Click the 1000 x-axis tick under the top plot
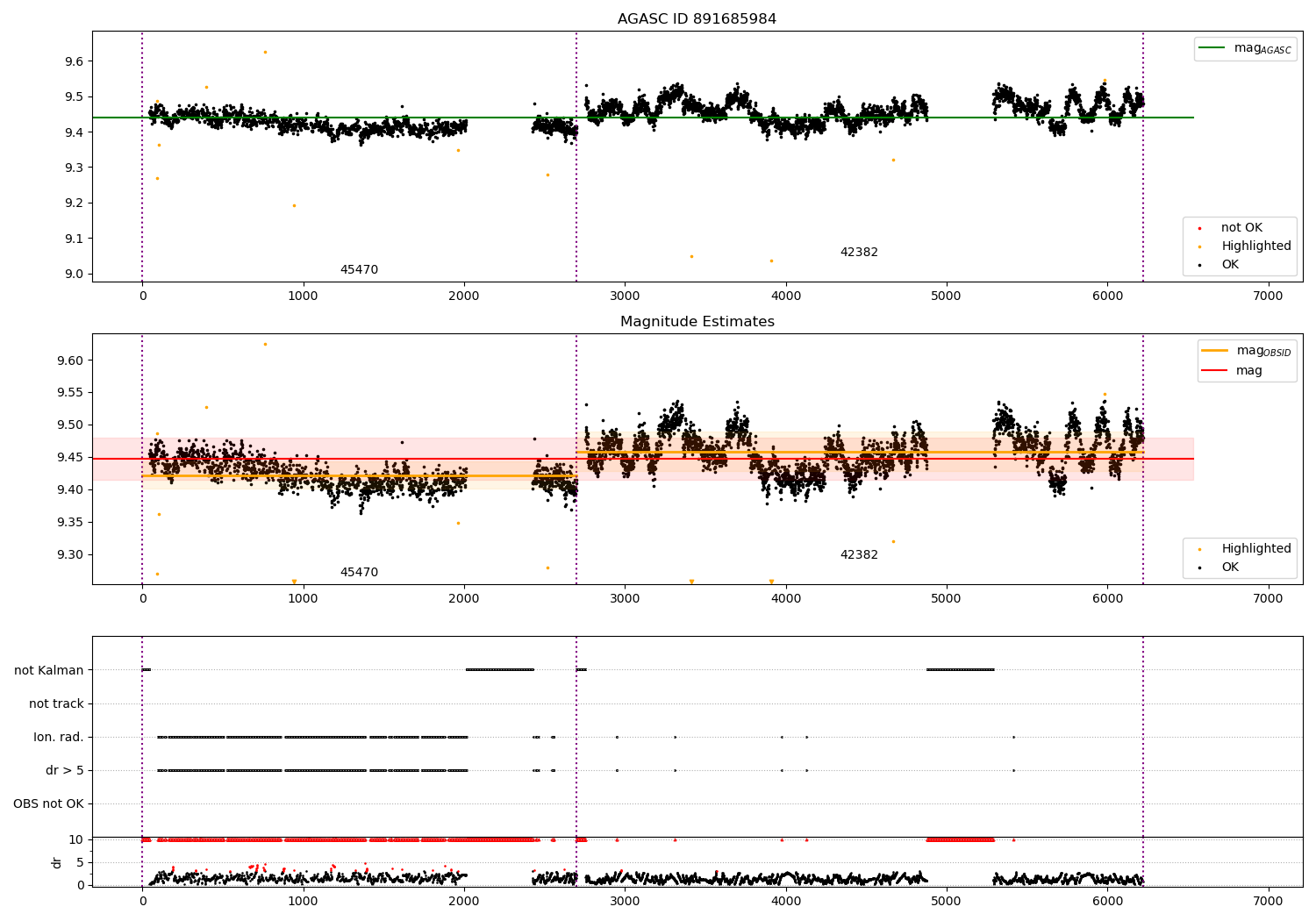The height and width of the screenshot is (921, 1316). (x=303, y=296)
